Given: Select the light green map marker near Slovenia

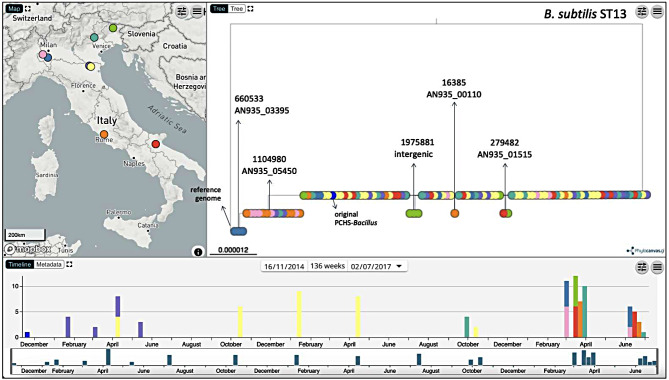Looking at the screenshot, I should (x=113, y=28).
